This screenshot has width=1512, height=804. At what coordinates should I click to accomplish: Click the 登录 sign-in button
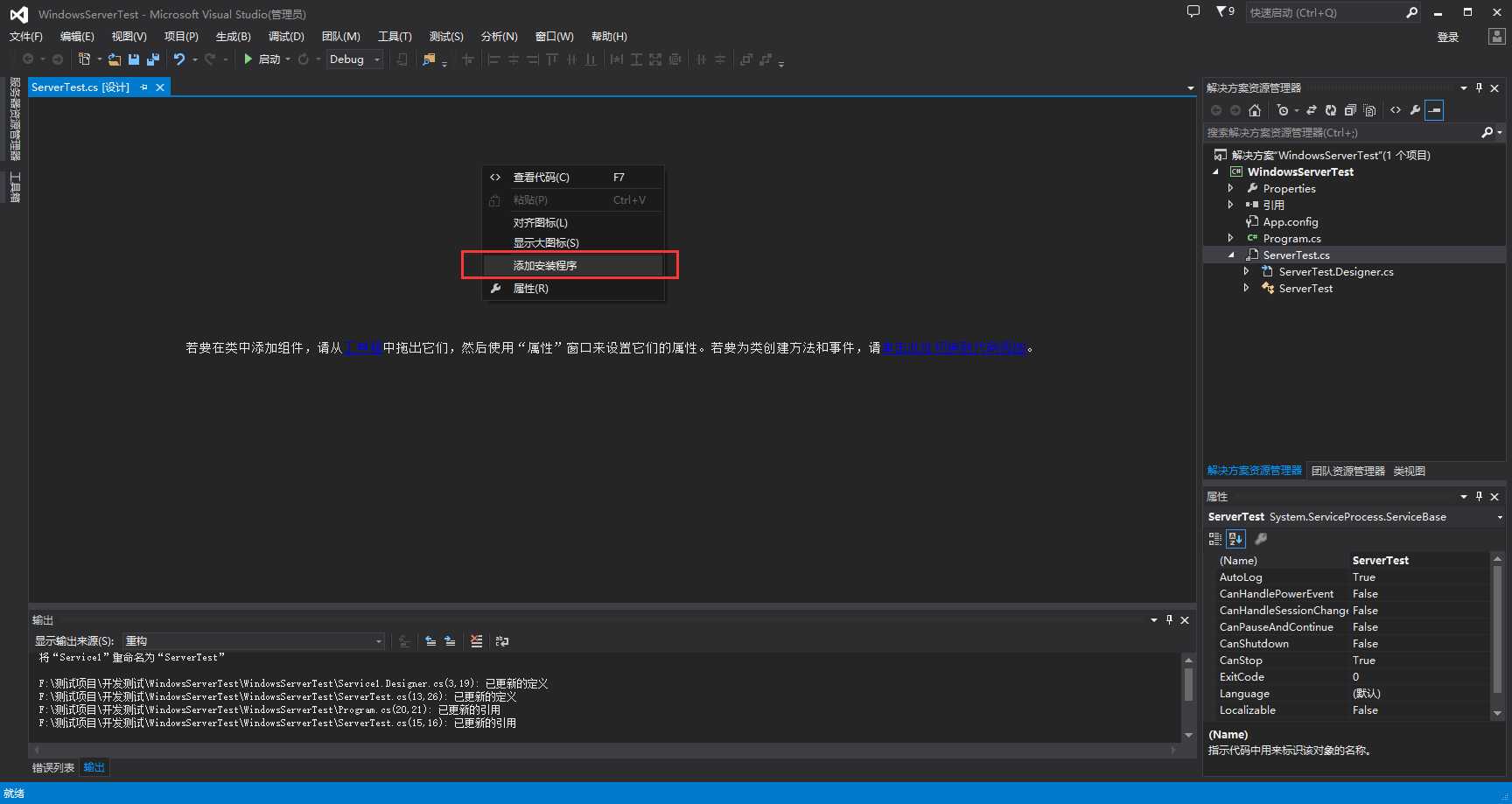point(1448,38)
